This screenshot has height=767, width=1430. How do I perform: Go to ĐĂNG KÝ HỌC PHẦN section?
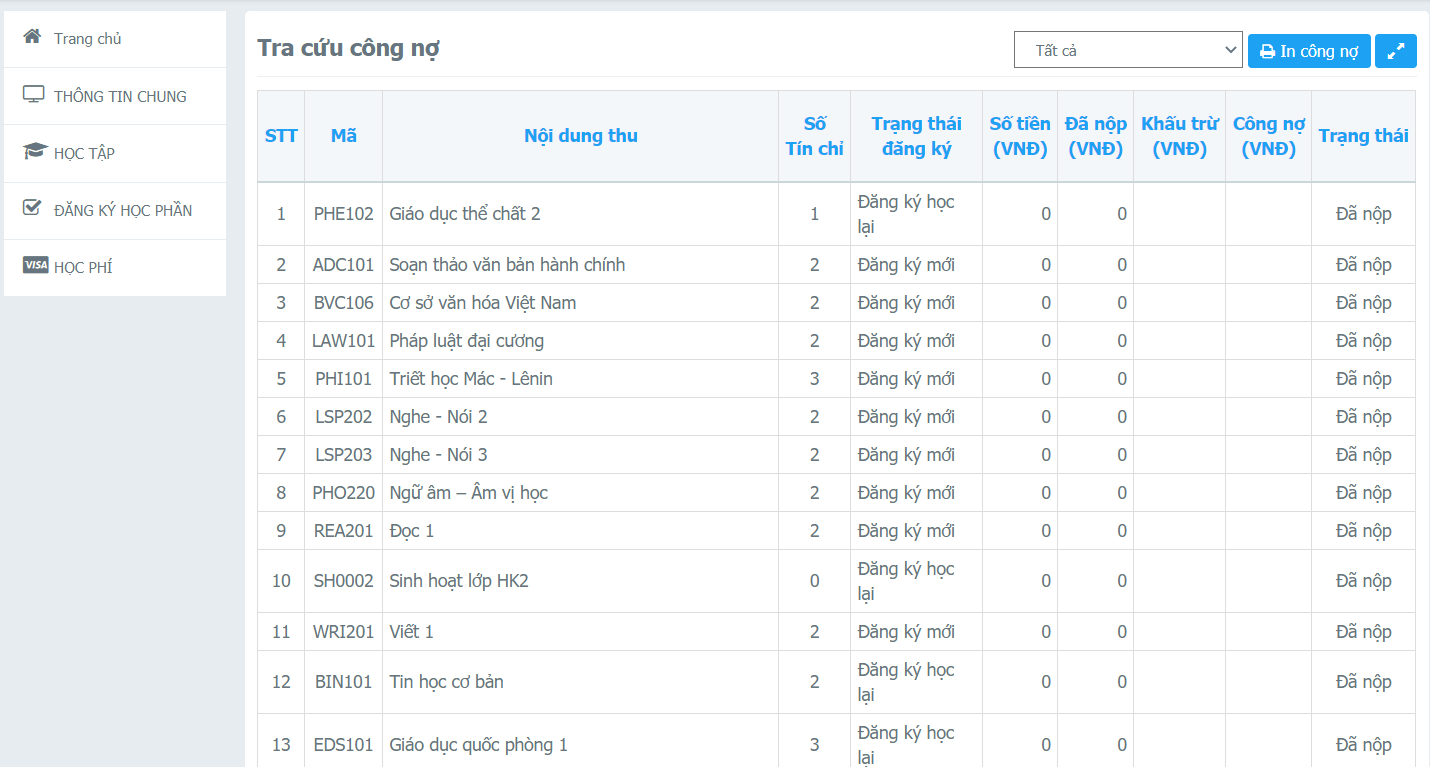click(123, 210)
